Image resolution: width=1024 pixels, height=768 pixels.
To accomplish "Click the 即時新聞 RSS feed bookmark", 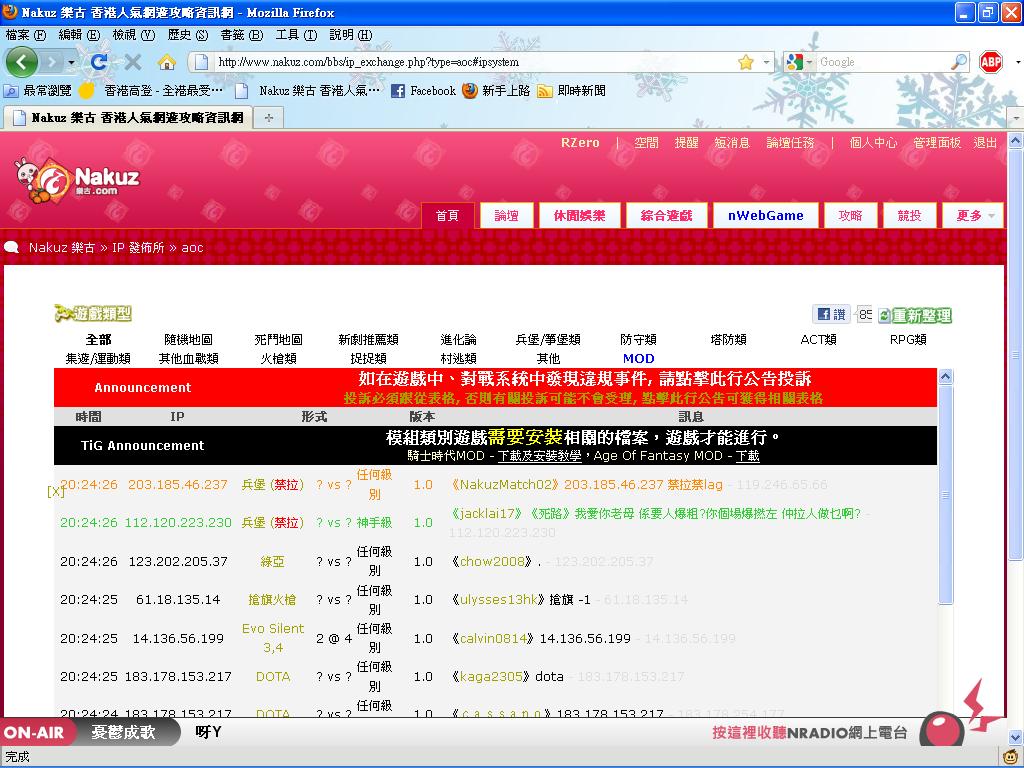I will pyautogui.click(x=571, y=91).
